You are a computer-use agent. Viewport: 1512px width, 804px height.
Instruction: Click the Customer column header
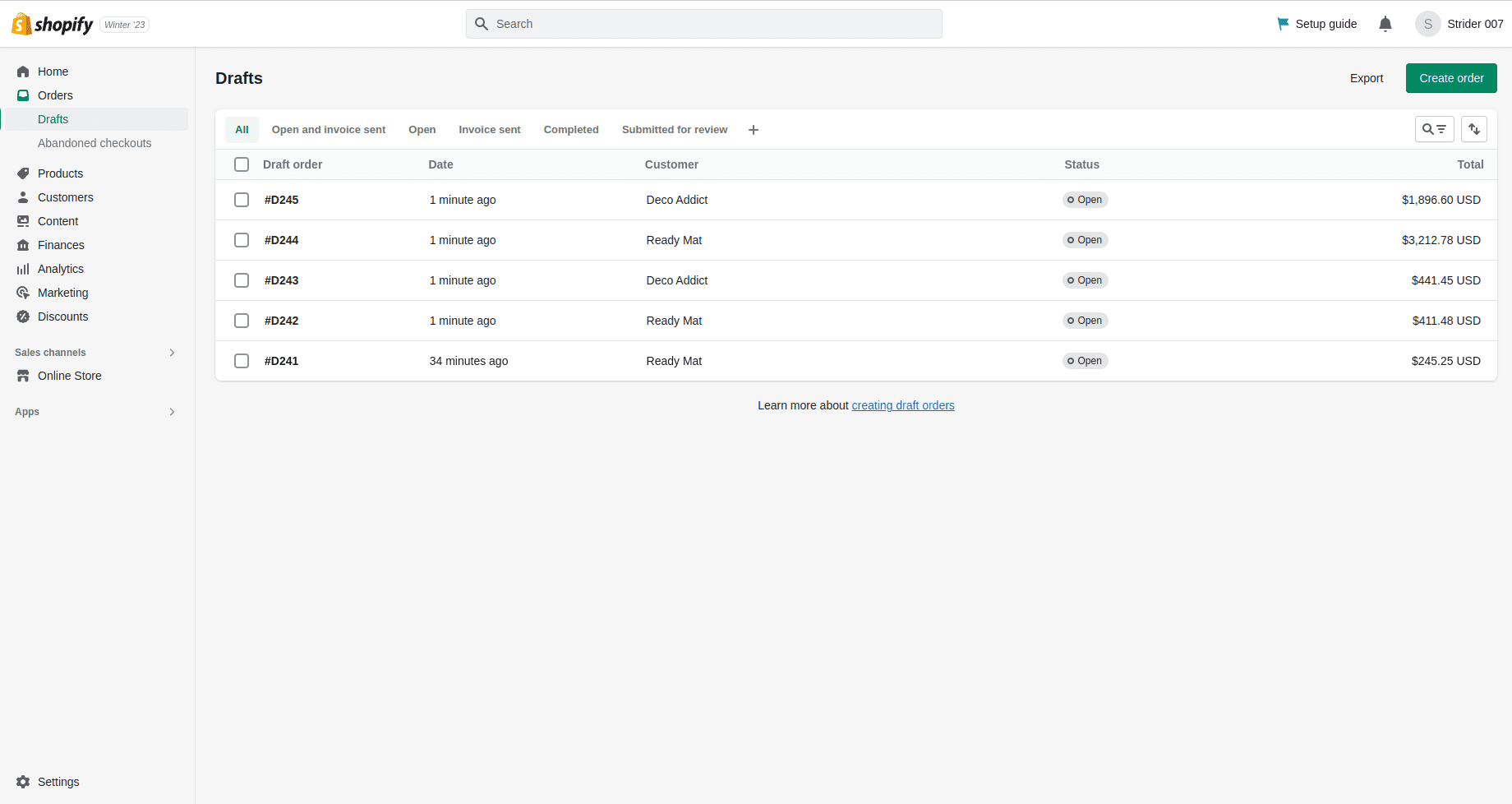tap(671, 164)
